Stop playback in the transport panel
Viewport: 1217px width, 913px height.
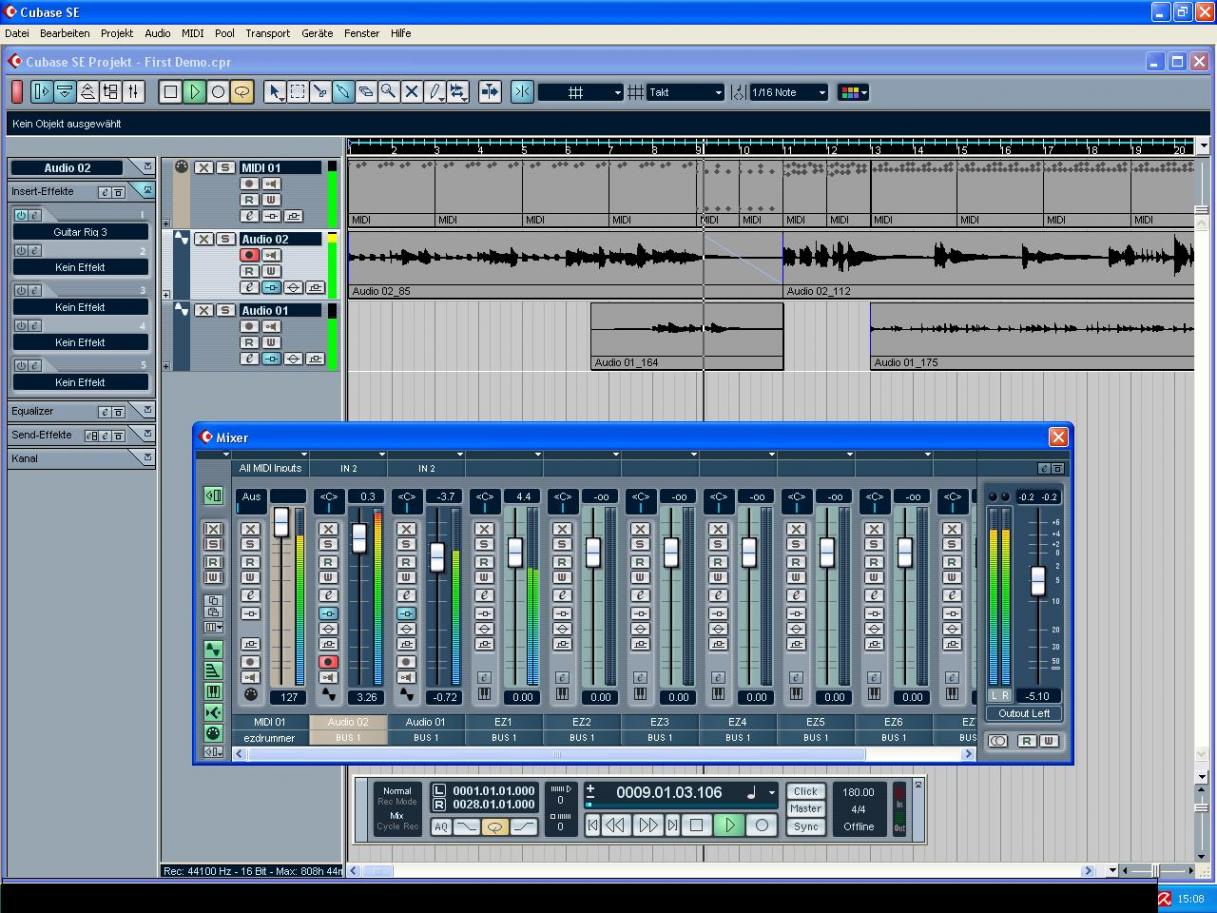(x=697, y=825)
